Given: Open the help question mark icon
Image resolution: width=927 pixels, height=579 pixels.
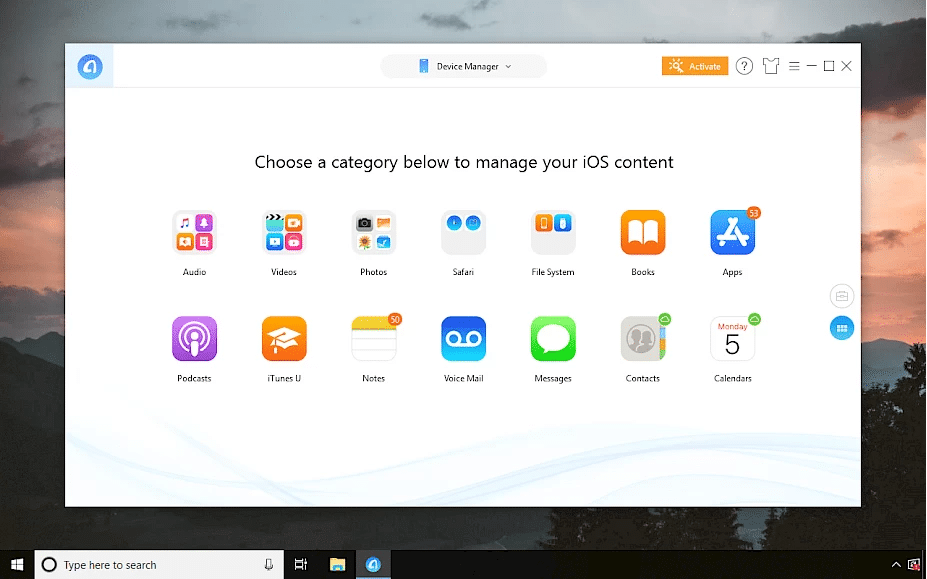Looking at the screenshot, I should point(744,66).
